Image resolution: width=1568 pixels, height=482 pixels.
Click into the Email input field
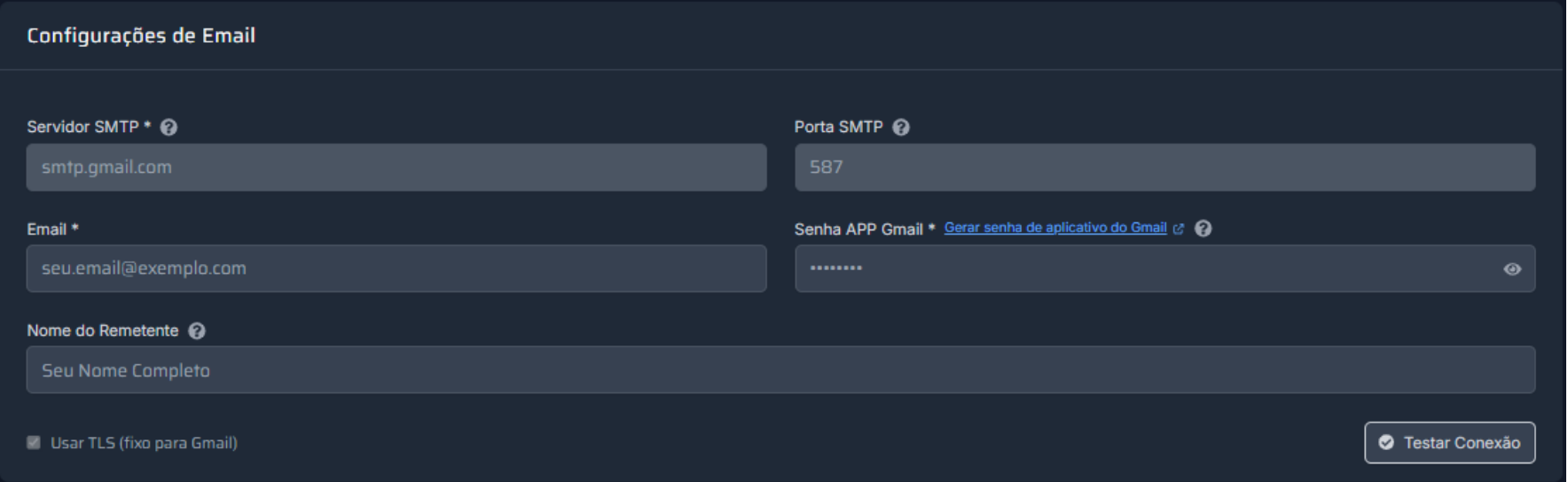[x=396, y=268]
